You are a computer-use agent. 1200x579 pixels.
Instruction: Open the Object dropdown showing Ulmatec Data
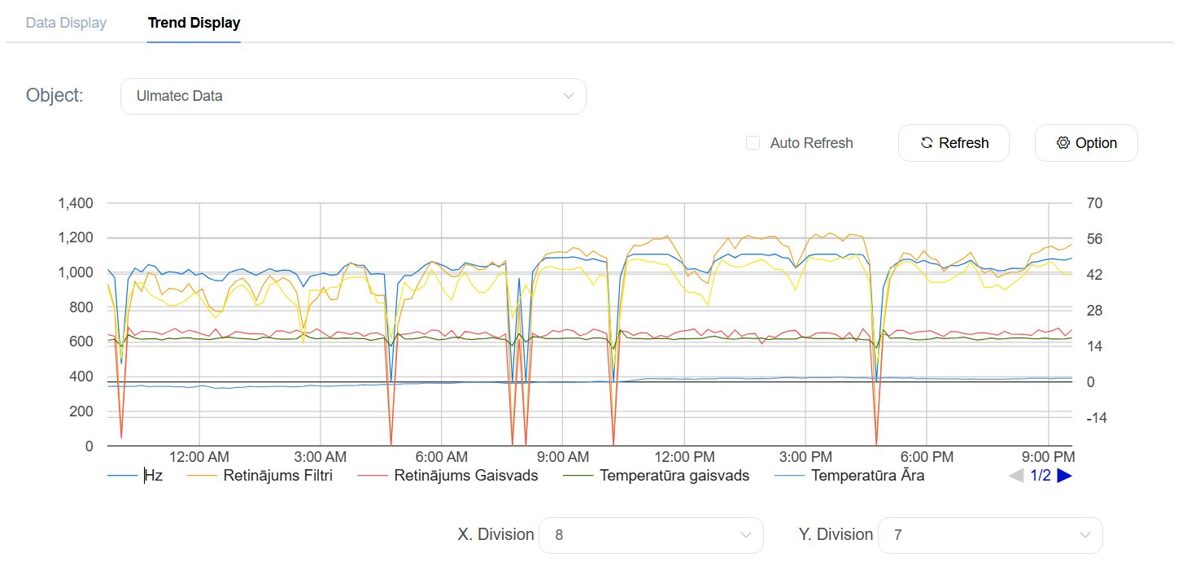point(353,97)
